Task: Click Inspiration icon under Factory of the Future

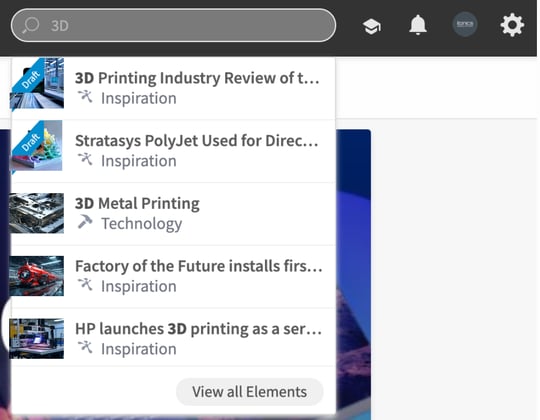Action: click(x=85, y=284)
